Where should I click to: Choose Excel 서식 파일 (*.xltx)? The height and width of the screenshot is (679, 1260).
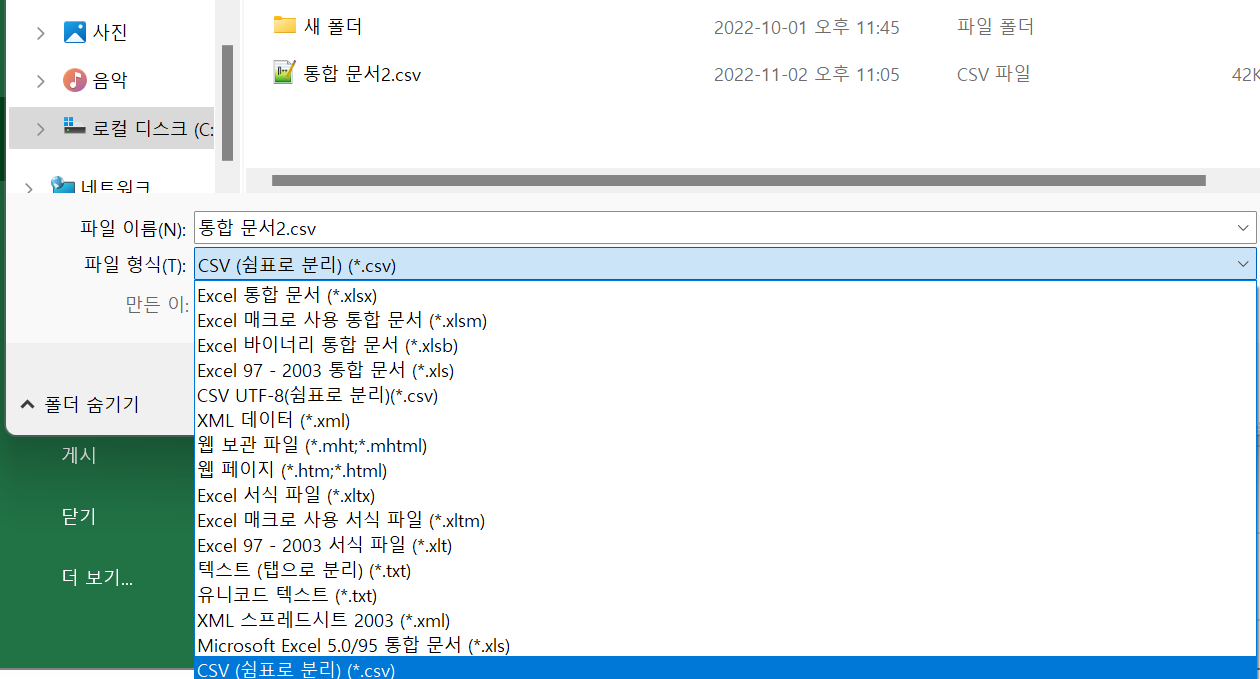(x=725, y=495)
